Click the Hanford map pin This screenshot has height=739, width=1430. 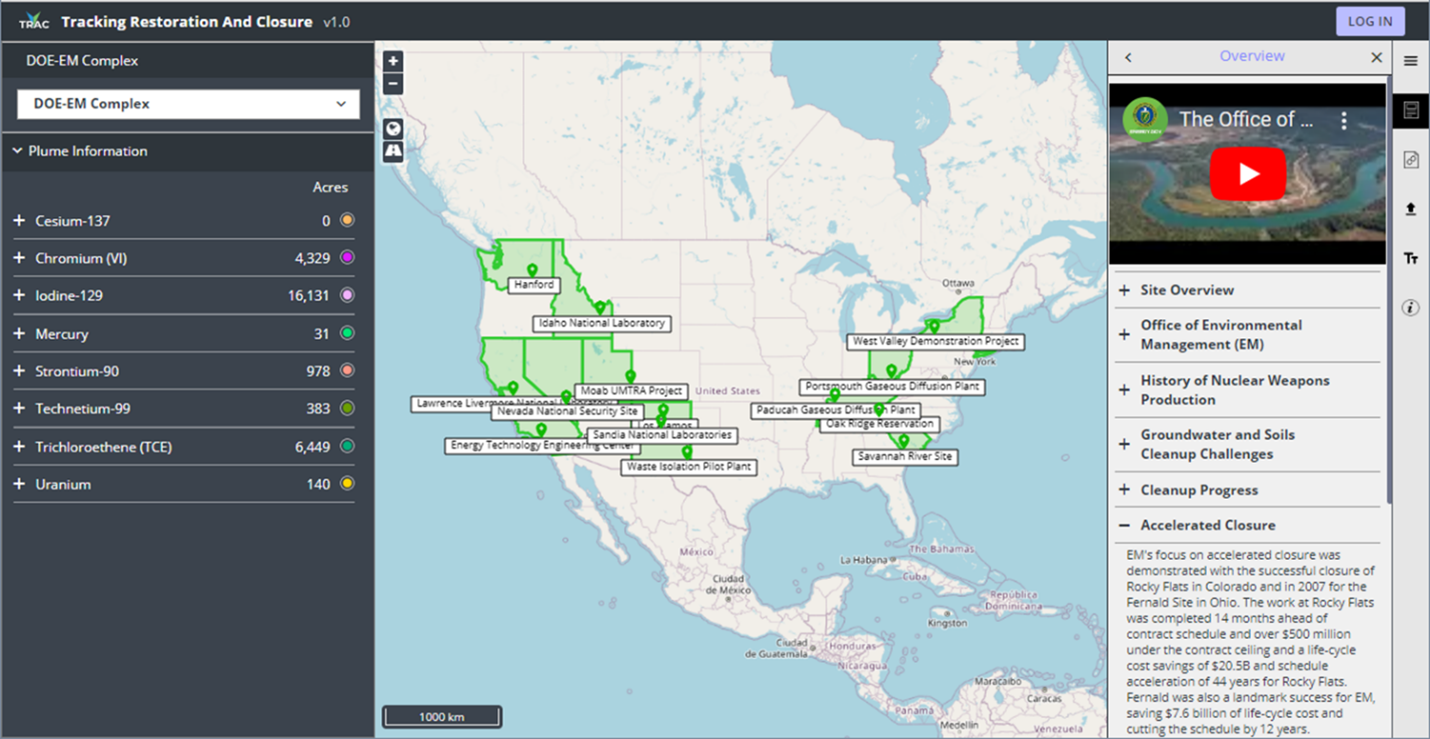point(532,270)
